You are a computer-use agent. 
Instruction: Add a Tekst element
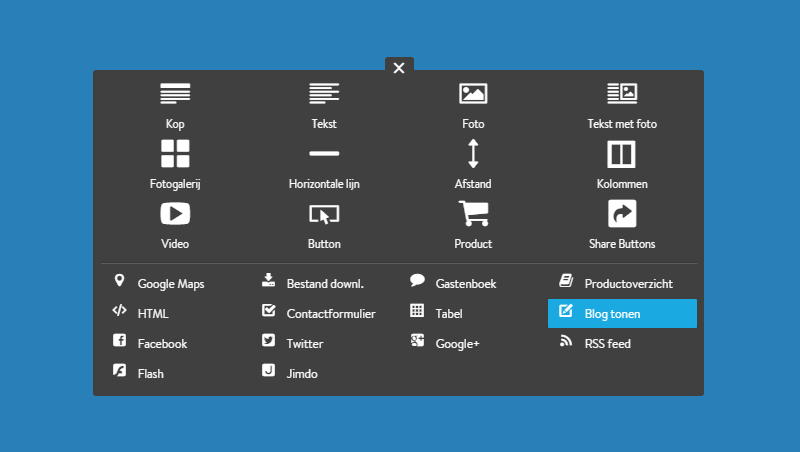click(324, 106)
